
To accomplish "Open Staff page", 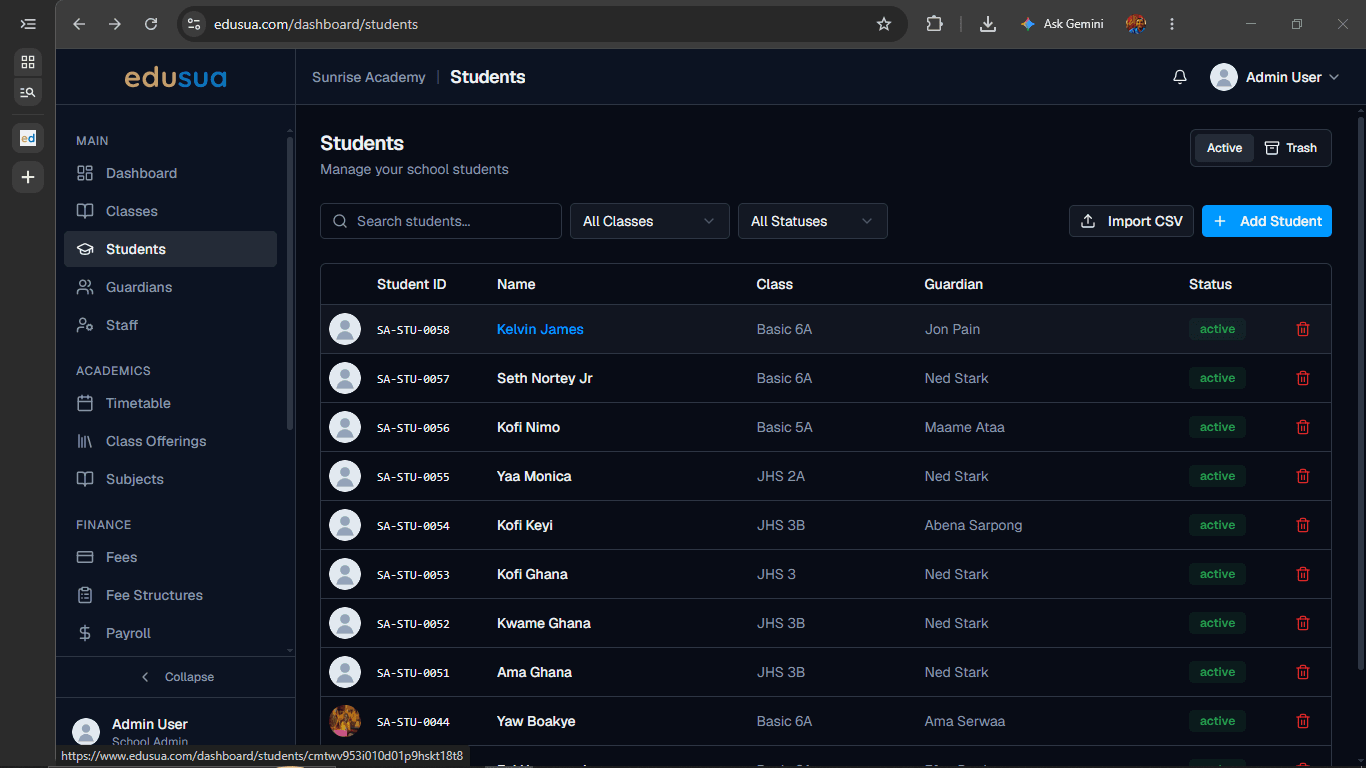I will coord(170,325).
